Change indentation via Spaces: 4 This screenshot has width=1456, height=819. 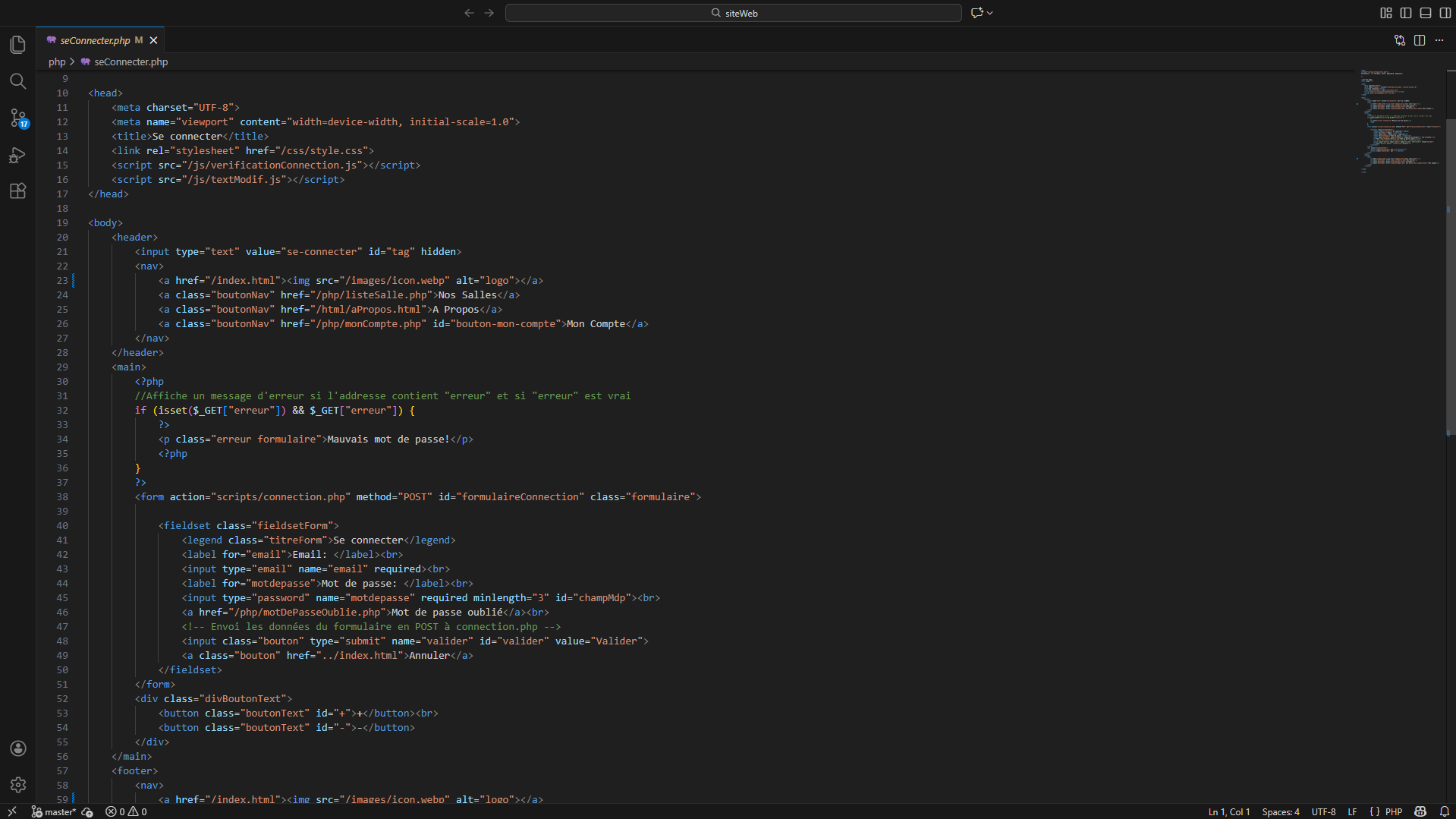pos(1281,811)
